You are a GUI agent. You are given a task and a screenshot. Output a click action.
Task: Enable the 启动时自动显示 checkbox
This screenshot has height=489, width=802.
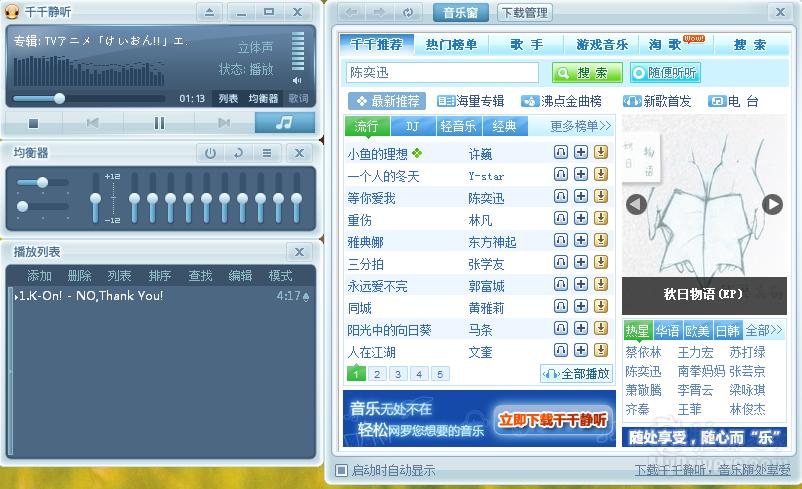pos(342,470)
